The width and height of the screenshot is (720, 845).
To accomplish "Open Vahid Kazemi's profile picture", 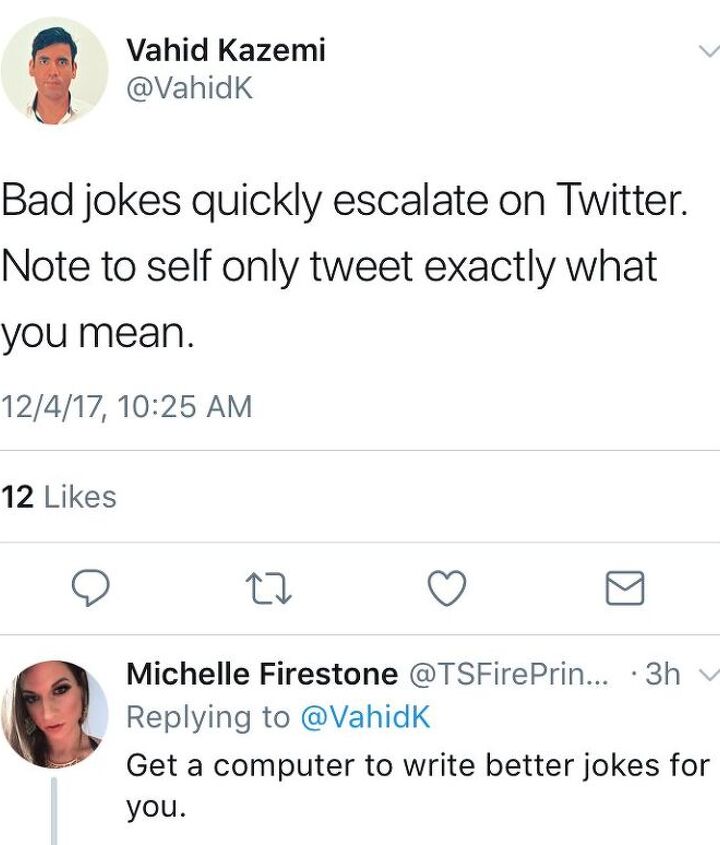I will [54, 71].
